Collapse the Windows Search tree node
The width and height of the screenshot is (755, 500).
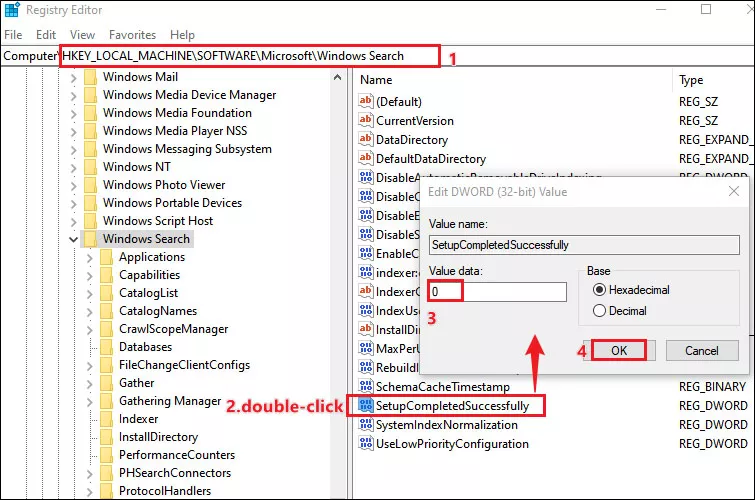click(73, 239)
